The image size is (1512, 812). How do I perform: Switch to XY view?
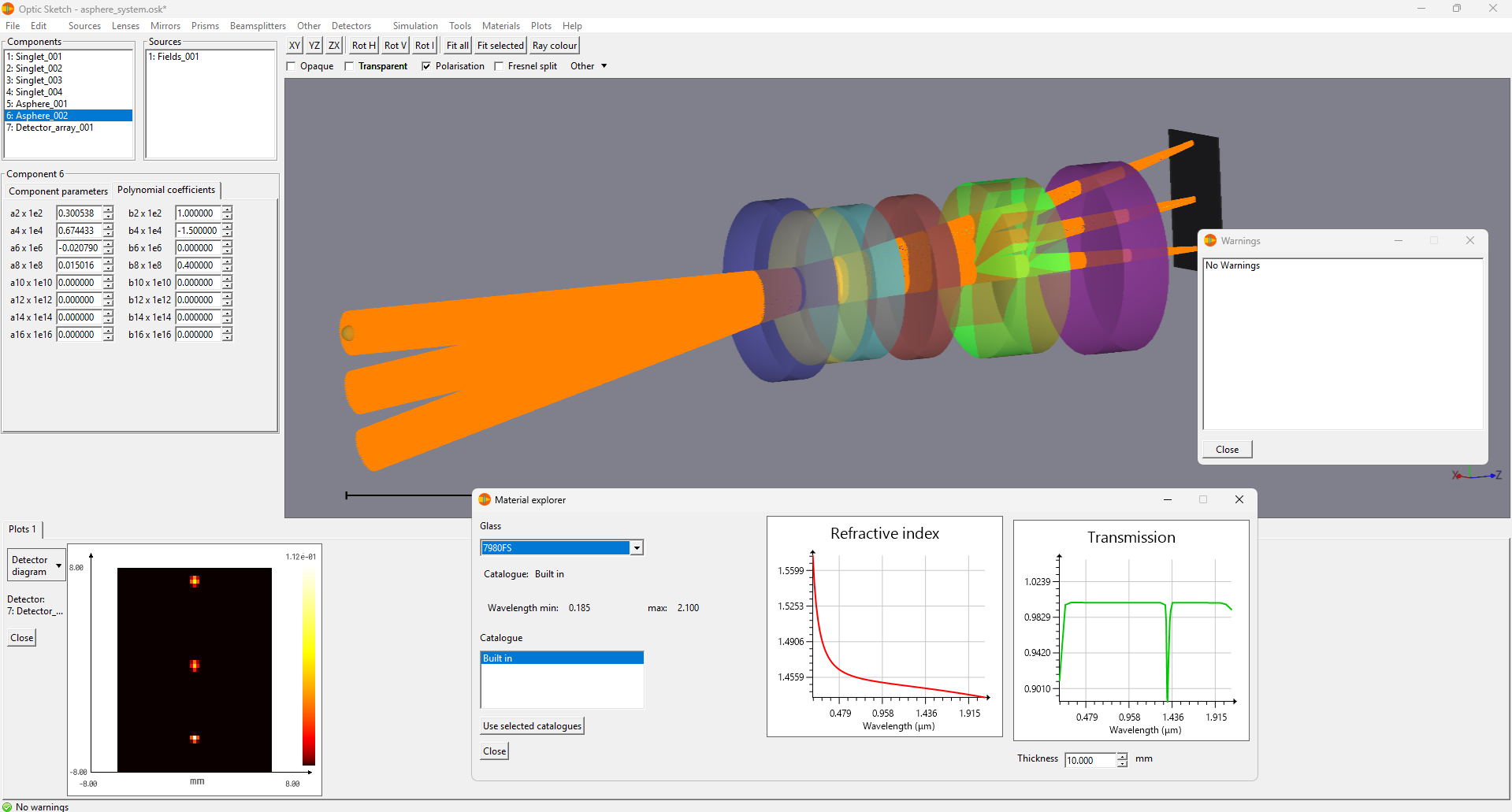tap(294, 46)
